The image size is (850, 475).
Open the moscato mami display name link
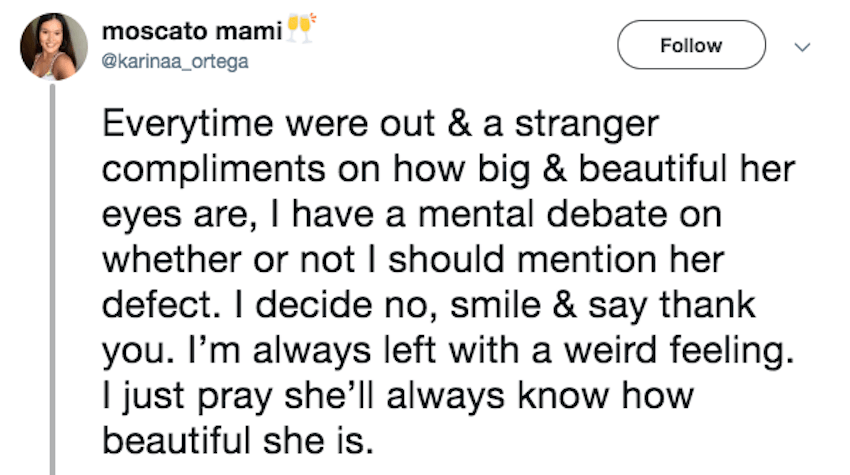192,31
